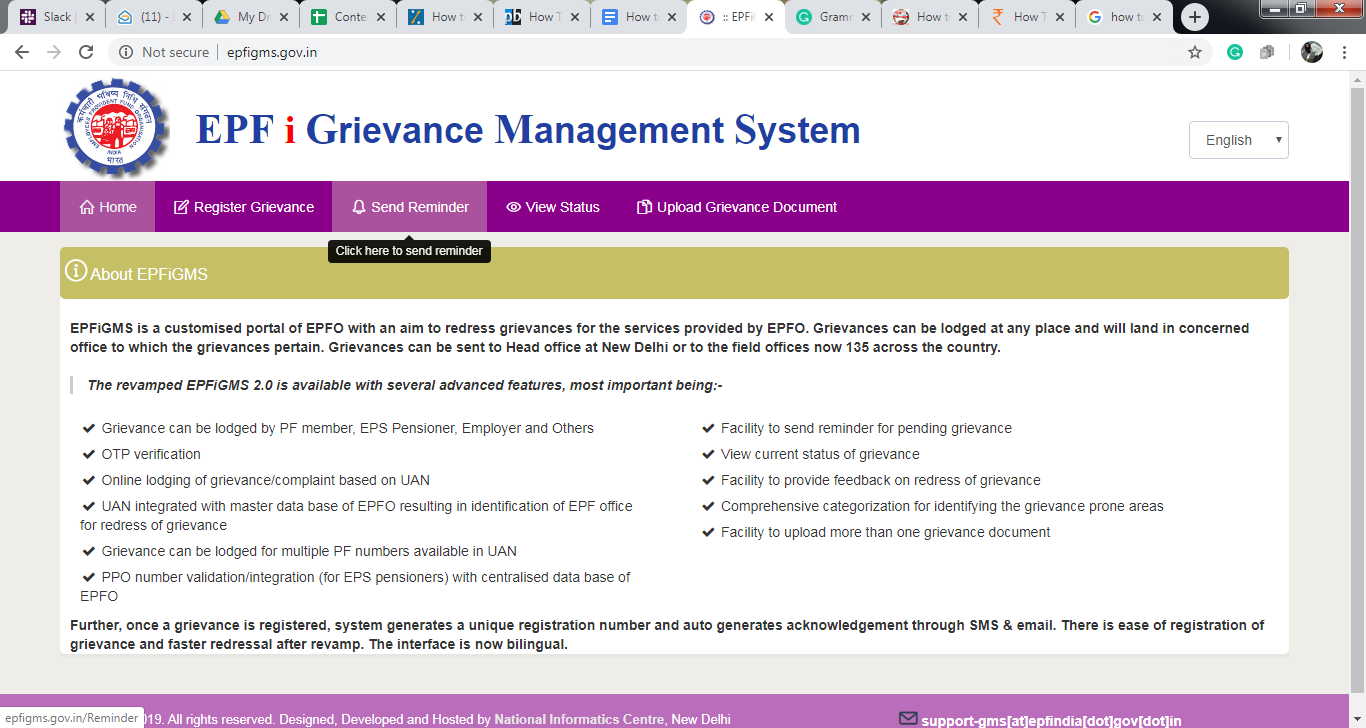Image resolution: width=1366 pixels, height=728 pixels.
Task: Click 'Facility to send reminder for pending grievance'
Action: pos(866,428)
